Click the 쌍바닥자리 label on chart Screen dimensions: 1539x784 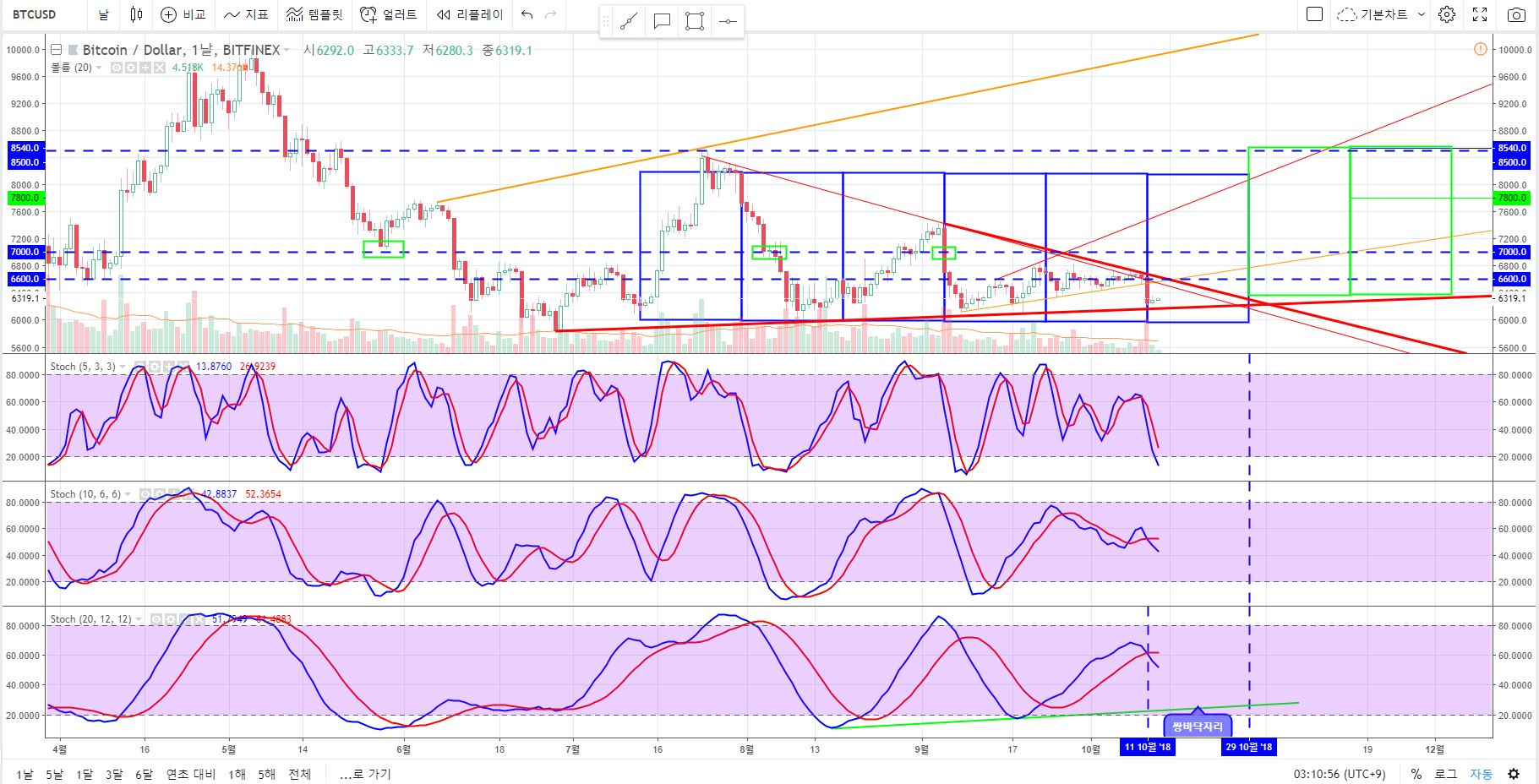pos(1198,726)
